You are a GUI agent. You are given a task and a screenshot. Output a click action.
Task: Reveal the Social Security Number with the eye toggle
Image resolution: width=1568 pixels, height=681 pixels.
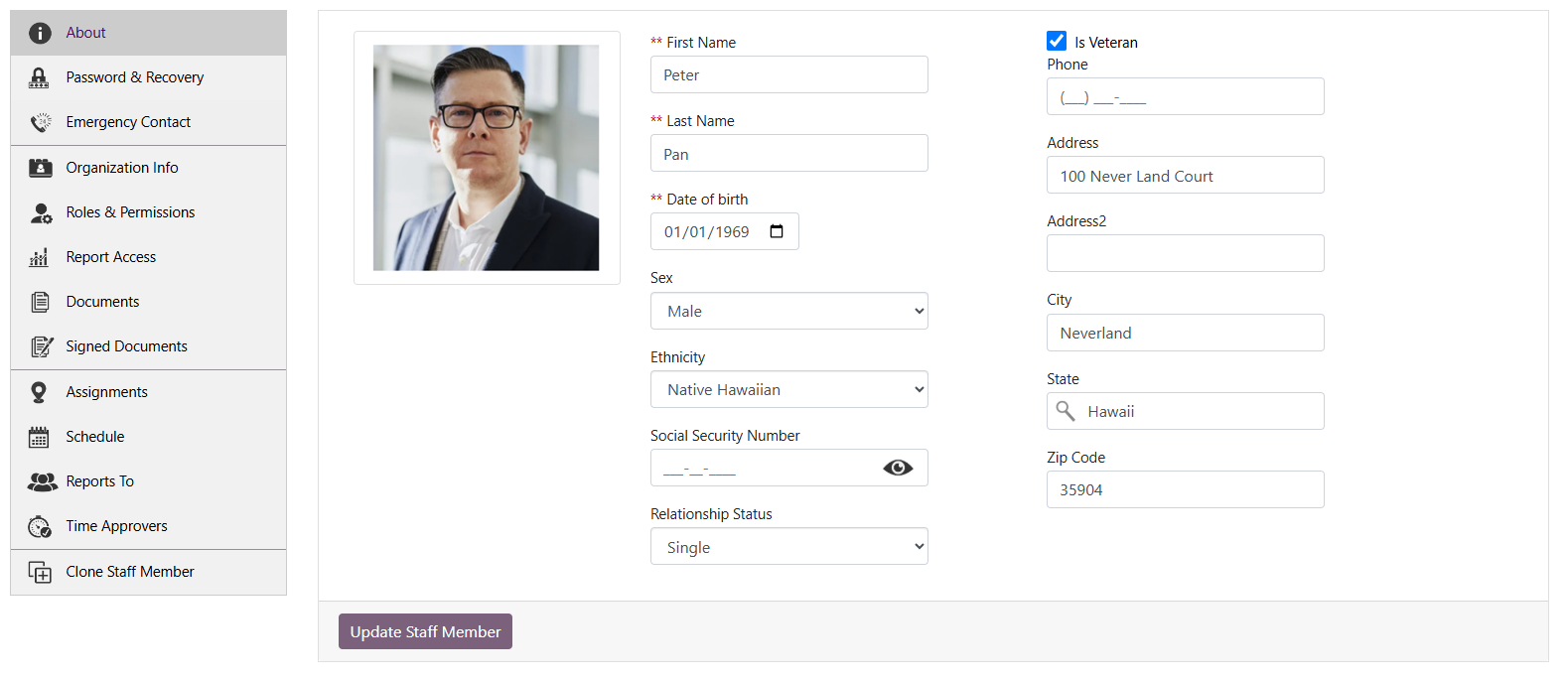click(898, 467)
